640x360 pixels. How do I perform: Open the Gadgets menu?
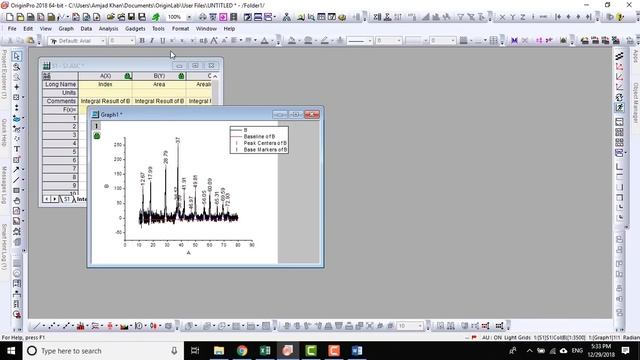pyautogui.click(x=135, y=29)
